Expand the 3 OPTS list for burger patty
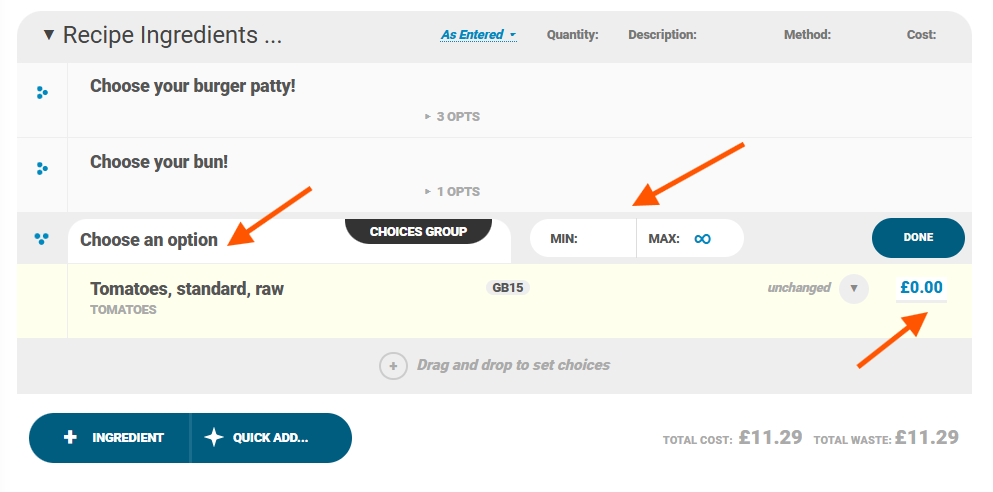The image size is (993, 492). tap(452, 117)
